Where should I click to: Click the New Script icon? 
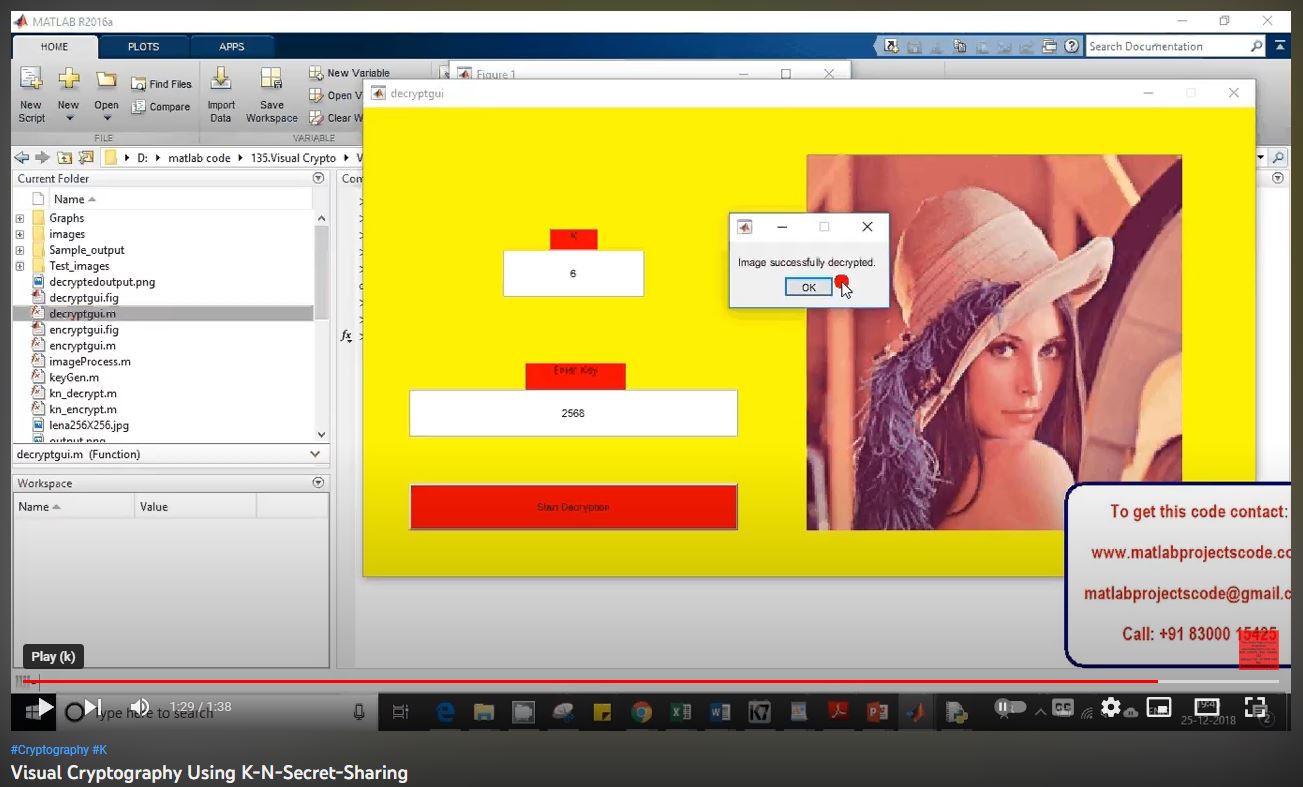pos(31,82)
